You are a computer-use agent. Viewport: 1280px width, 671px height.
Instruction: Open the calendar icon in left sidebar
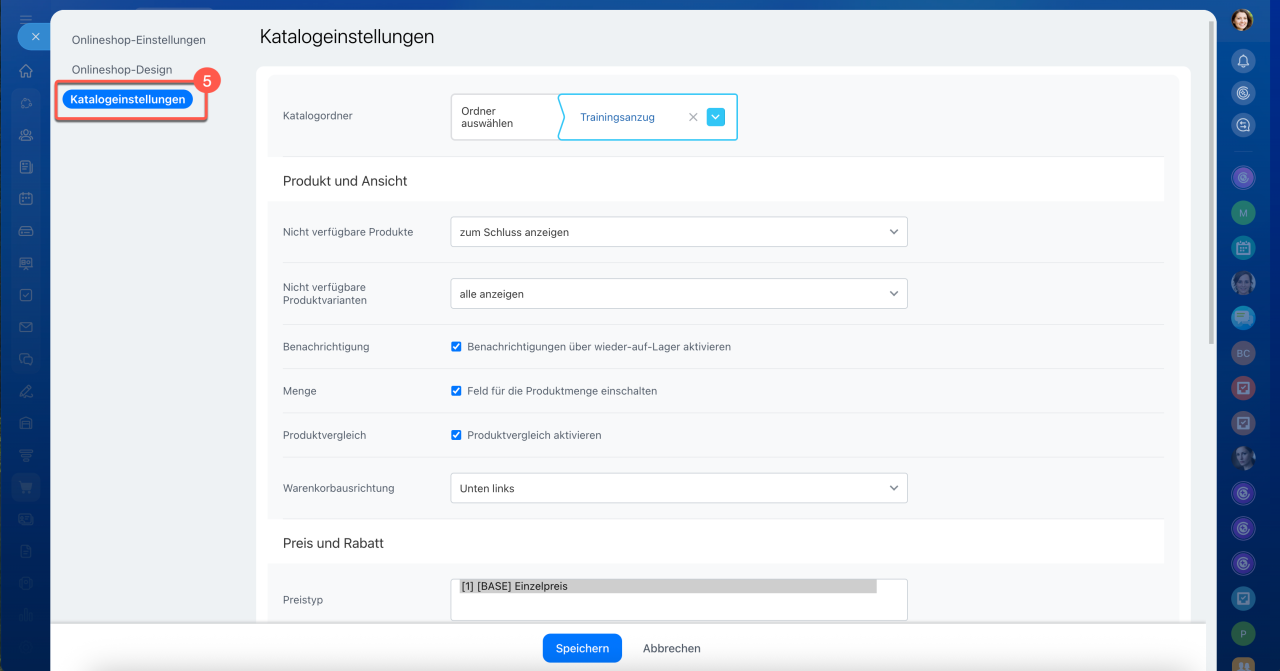click(x=26, y=199)
